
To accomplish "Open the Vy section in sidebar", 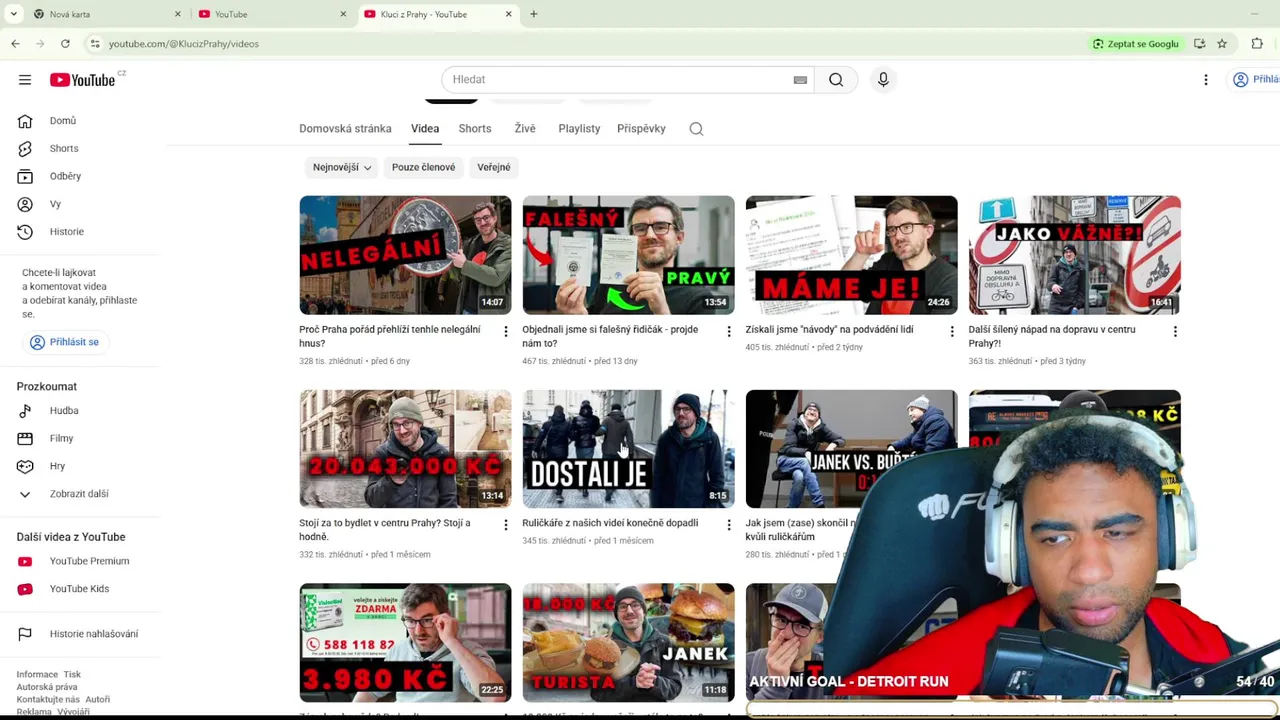I will 55,204.
